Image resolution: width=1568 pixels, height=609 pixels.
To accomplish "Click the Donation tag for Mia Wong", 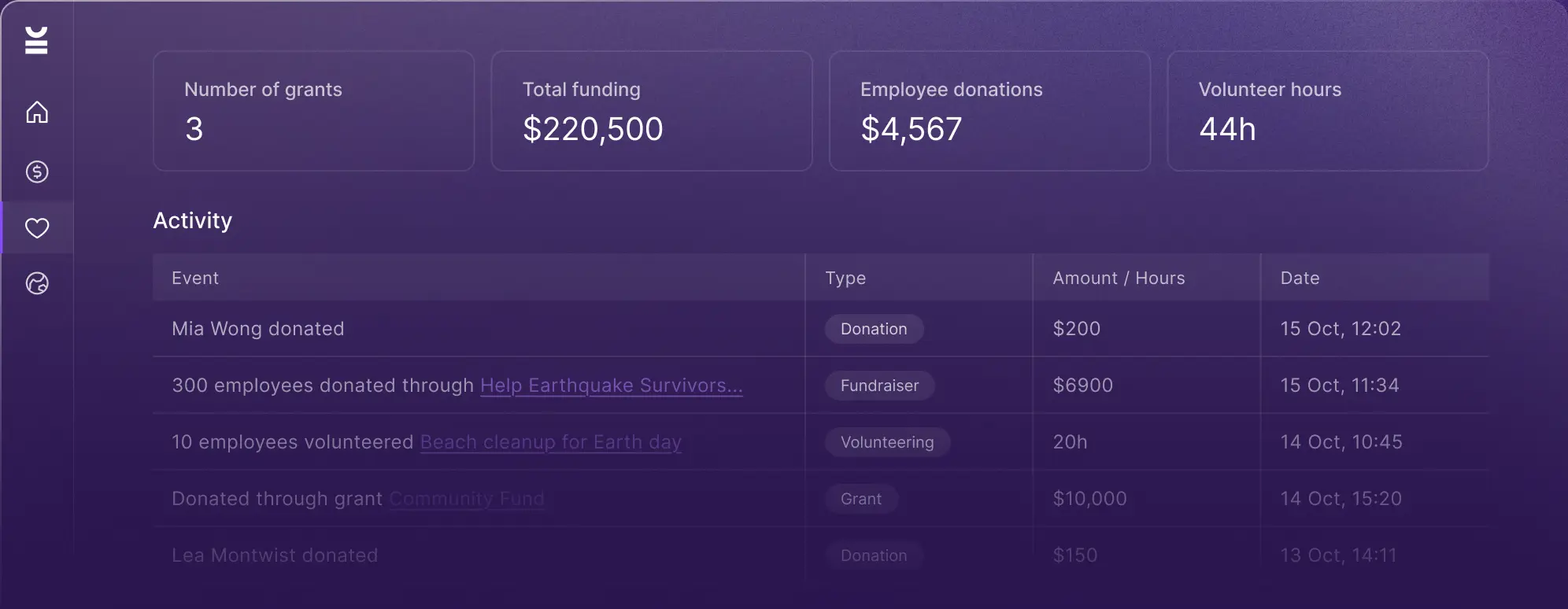I will (874, 329).
